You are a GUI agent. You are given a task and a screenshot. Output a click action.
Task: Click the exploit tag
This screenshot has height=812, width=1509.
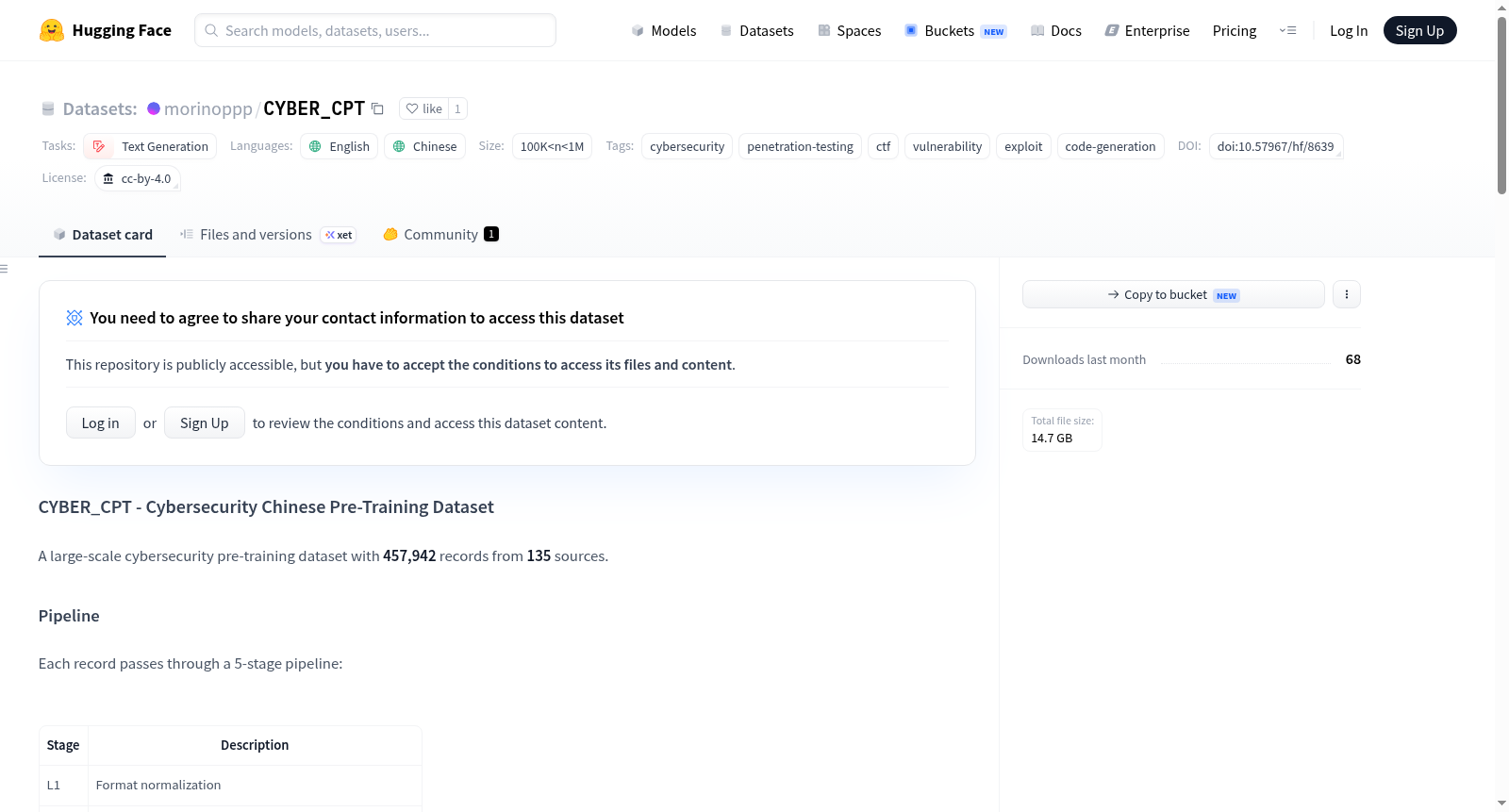[1023, 146]
